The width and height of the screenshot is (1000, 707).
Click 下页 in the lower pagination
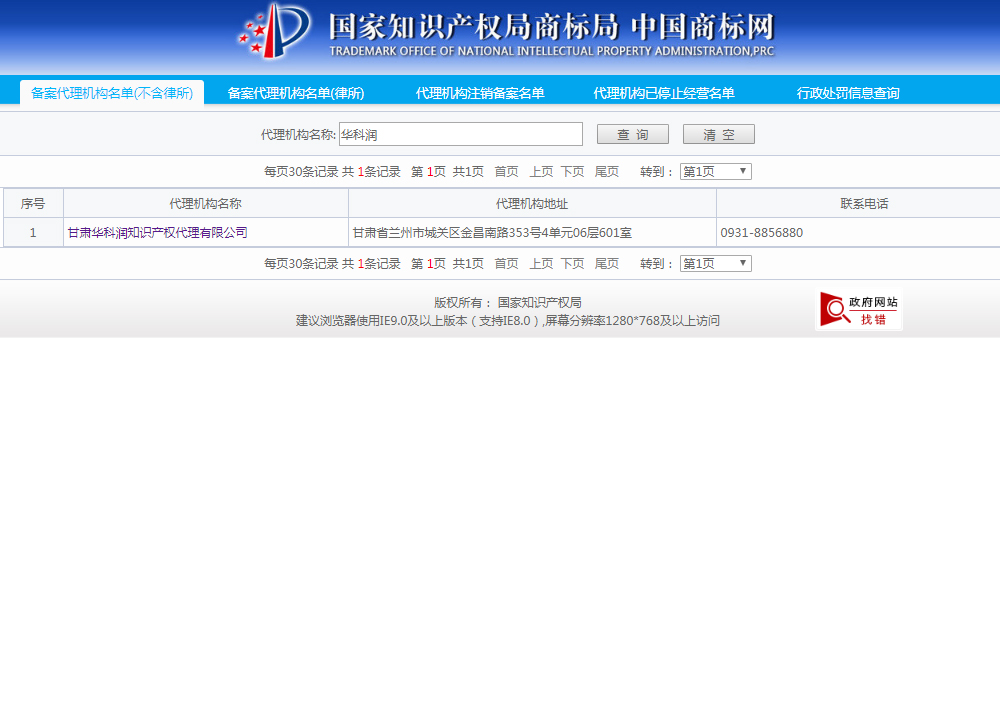point(572,263)
